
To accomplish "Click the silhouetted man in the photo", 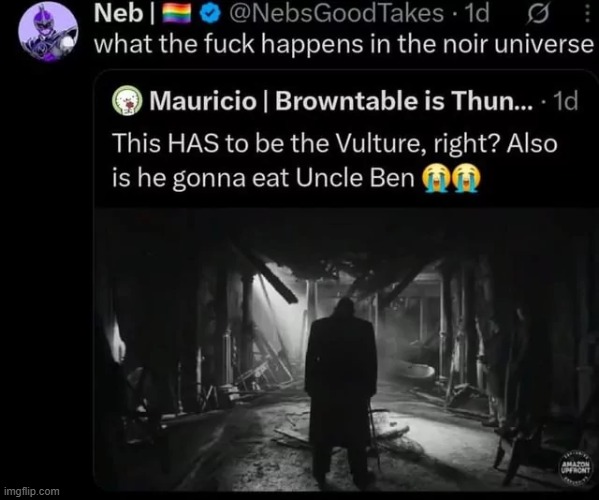I will [x=341, y=390].
